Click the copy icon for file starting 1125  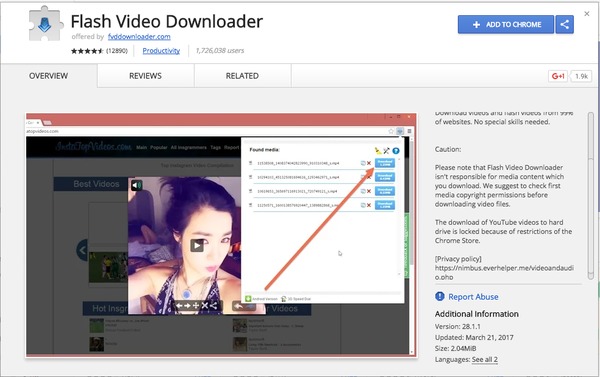[x=363, y=205]
